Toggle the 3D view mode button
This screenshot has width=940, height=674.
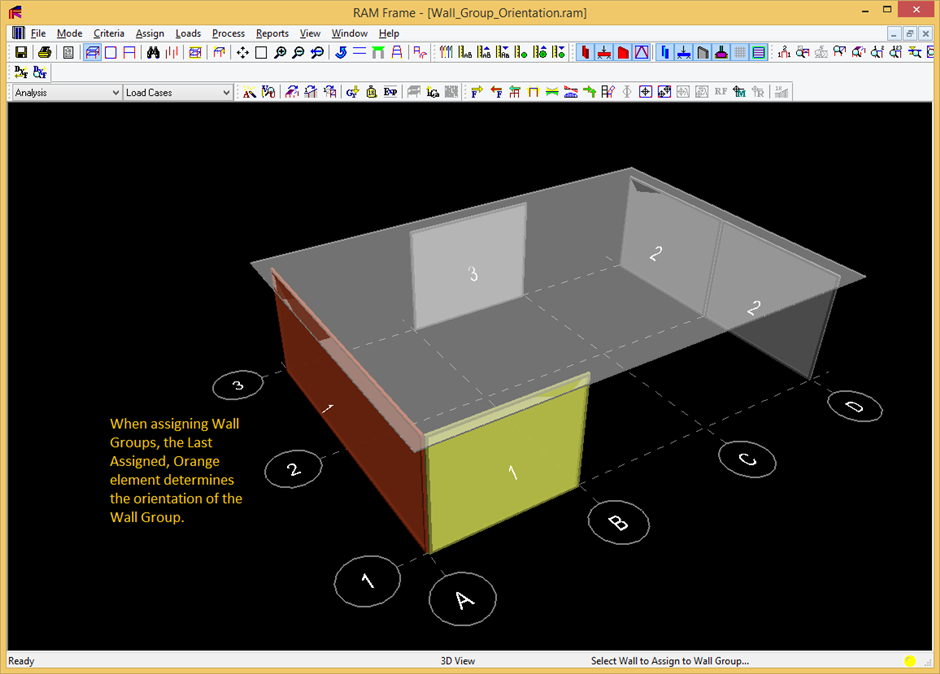click(92, 53)
